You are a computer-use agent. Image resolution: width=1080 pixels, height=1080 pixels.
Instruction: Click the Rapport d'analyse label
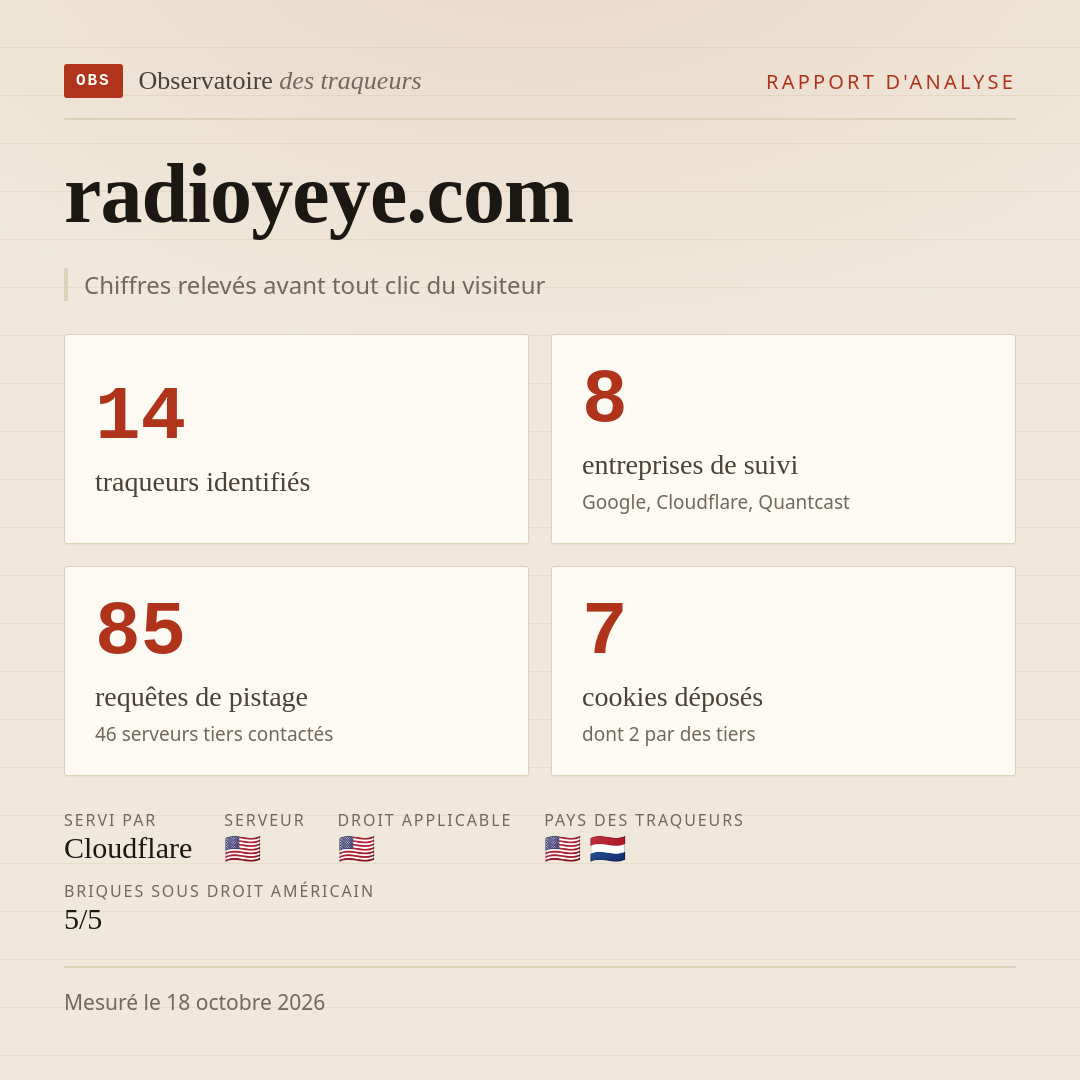tap(890, 82)
